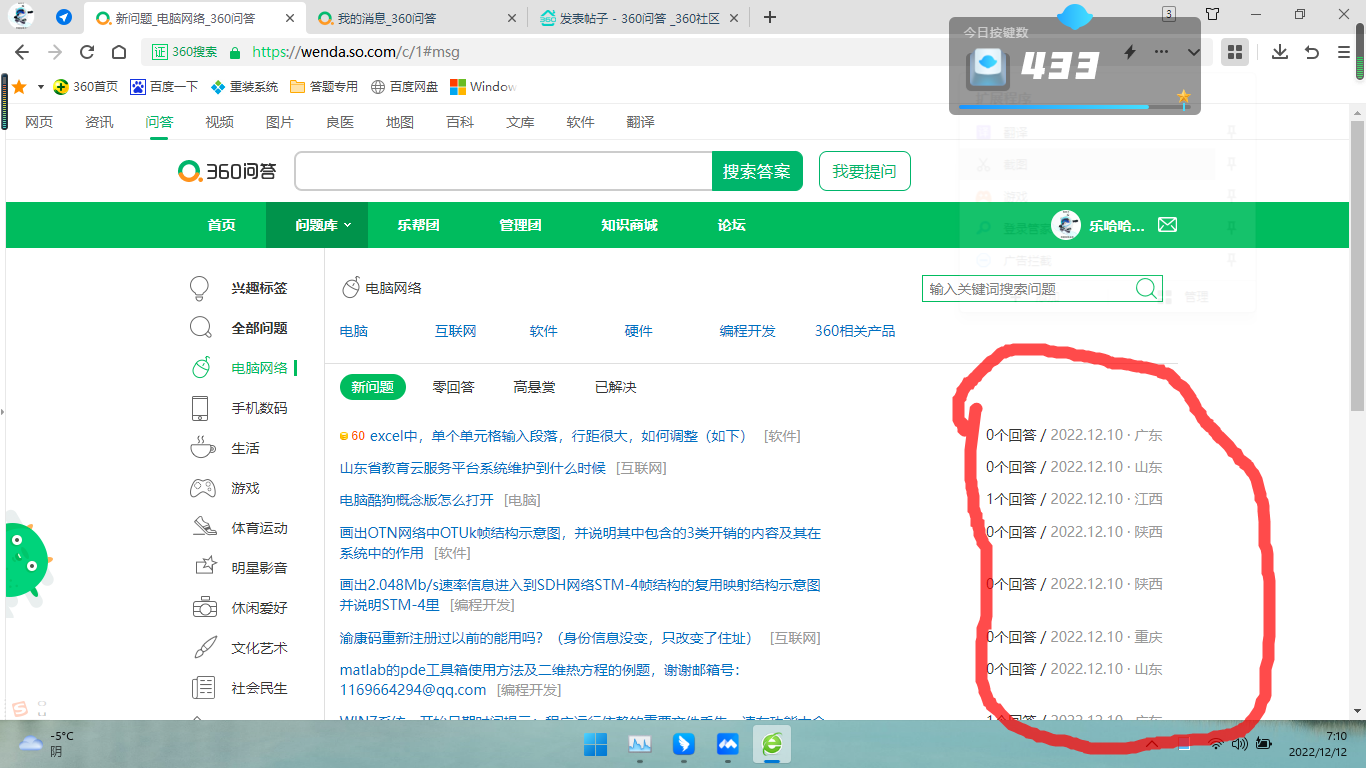Image resolution: width=1366 pixels, height=768 pixels.
Task: Open the 重装系统 bookmark
Action: point(244,87)
